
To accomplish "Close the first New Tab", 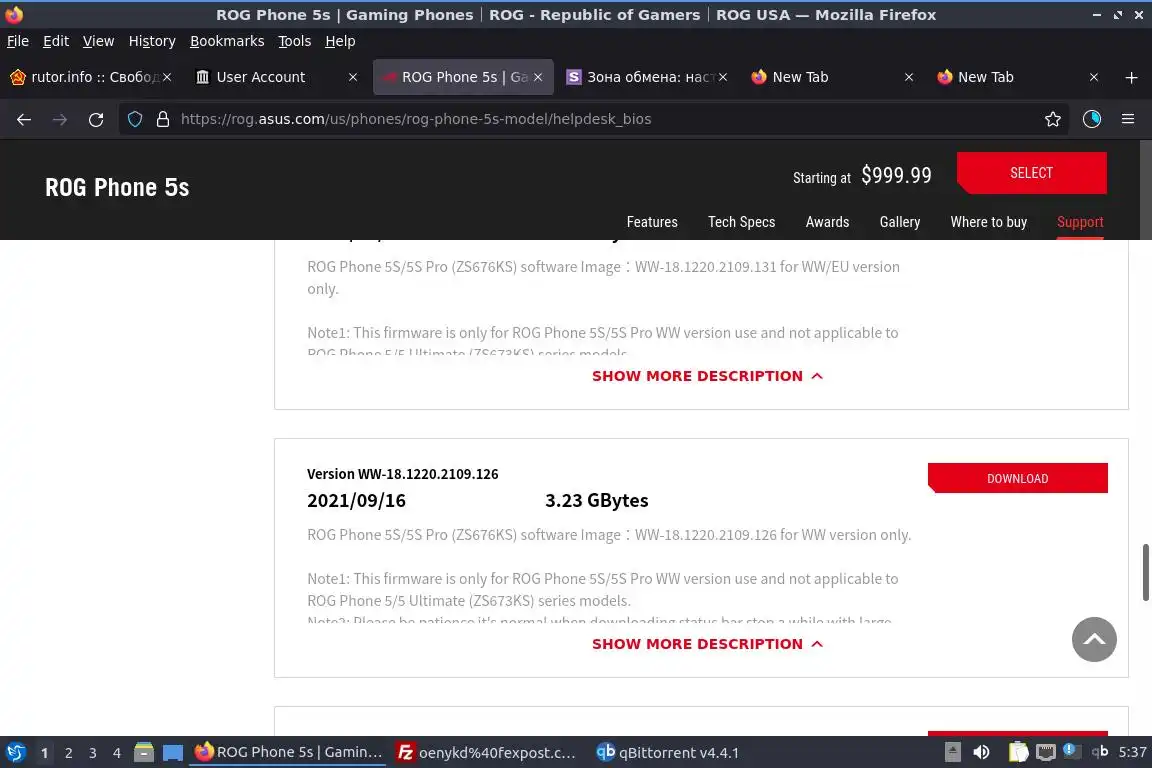I will 909,77.
